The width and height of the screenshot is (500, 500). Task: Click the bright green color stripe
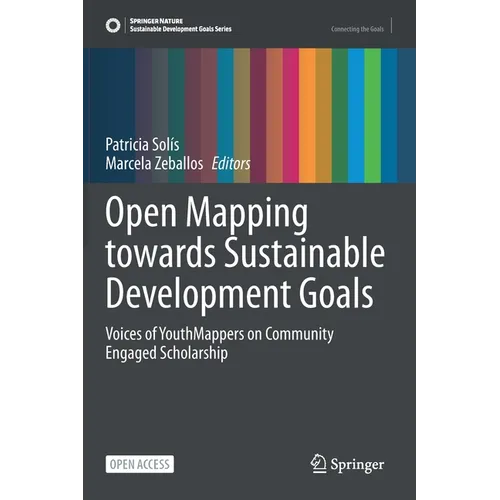(373, 115)
